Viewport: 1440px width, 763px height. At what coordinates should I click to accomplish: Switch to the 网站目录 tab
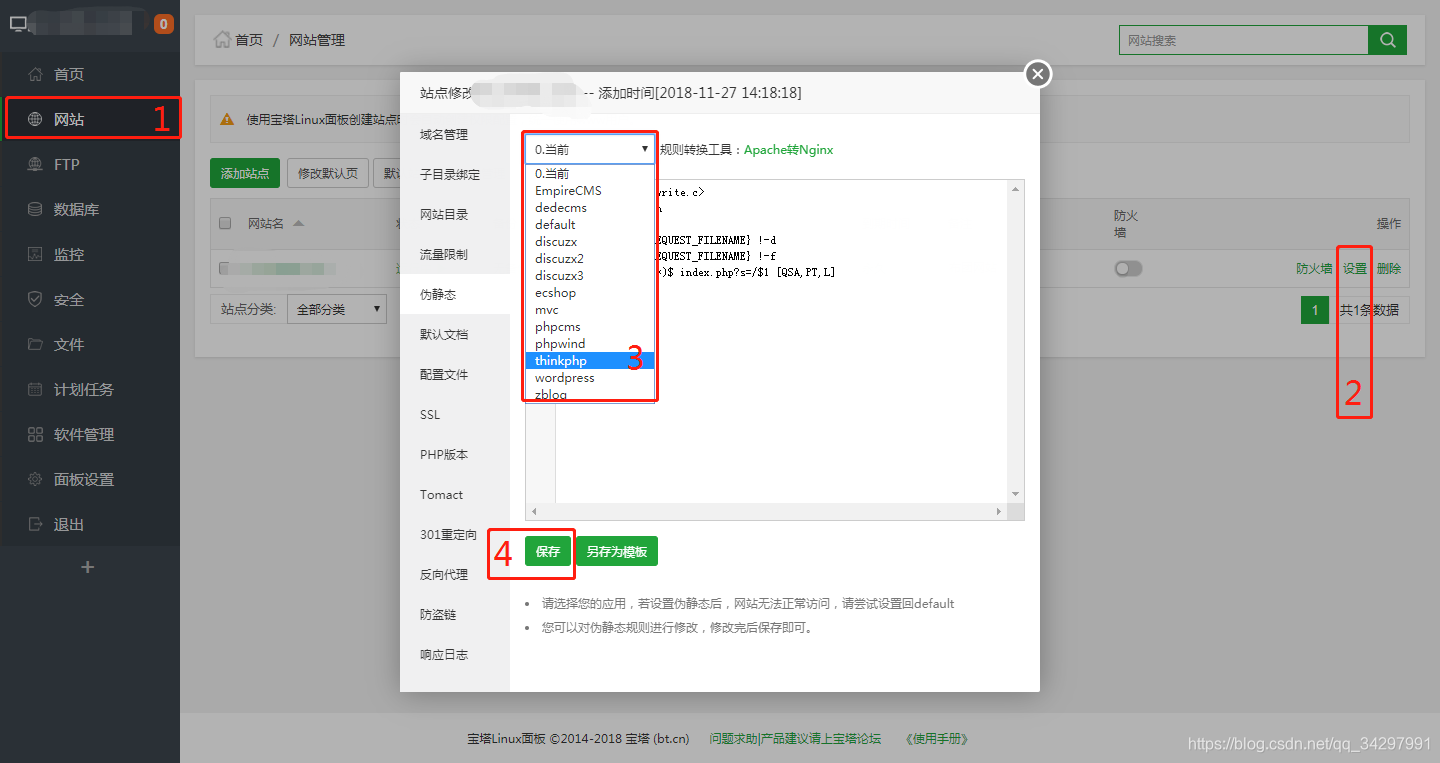(455, 214)
